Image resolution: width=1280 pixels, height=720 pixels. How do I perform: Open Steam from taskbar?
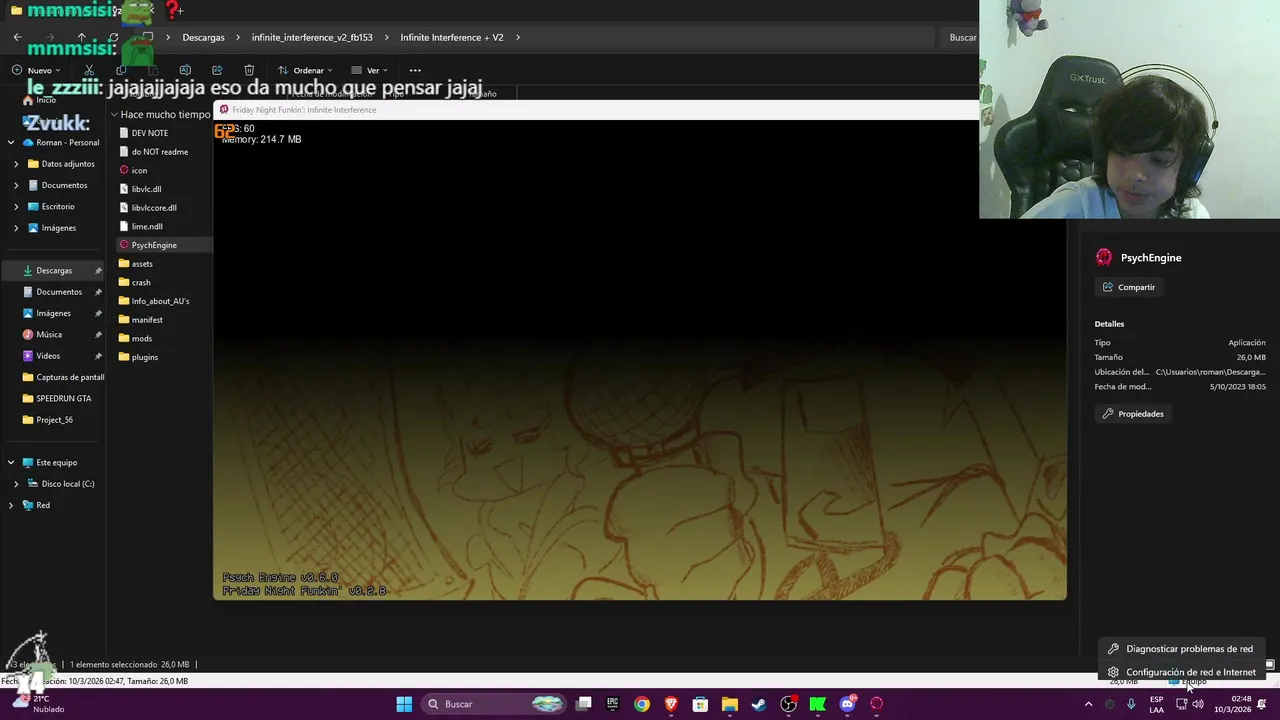(759, 704)
